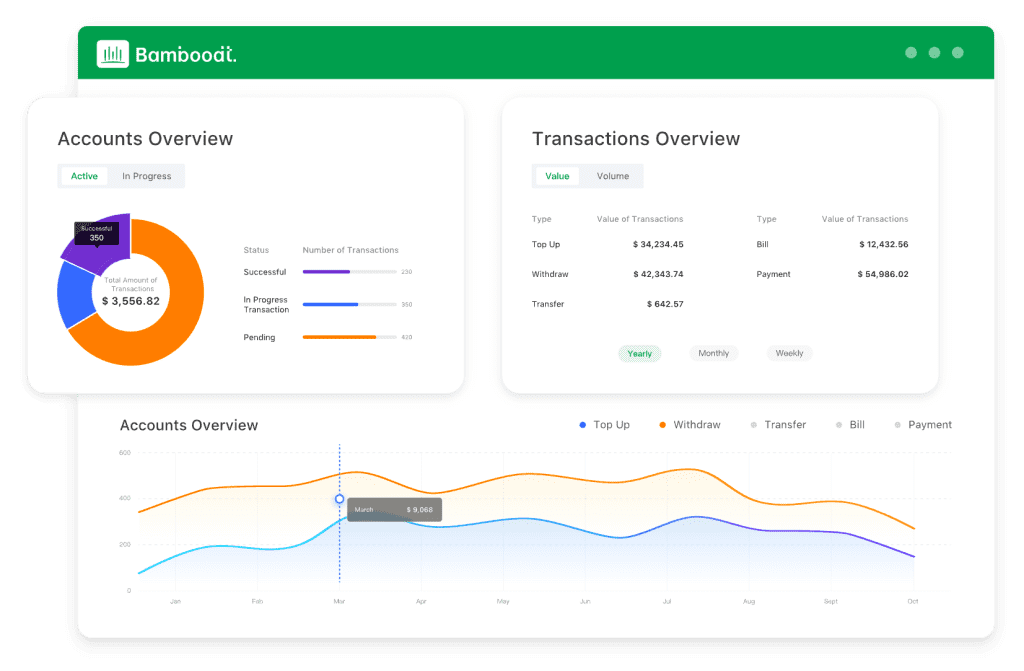The height and width of the screenshot is (671, 1024).
Task: Click the March data point marker on chart
Action: click(339, 499)
